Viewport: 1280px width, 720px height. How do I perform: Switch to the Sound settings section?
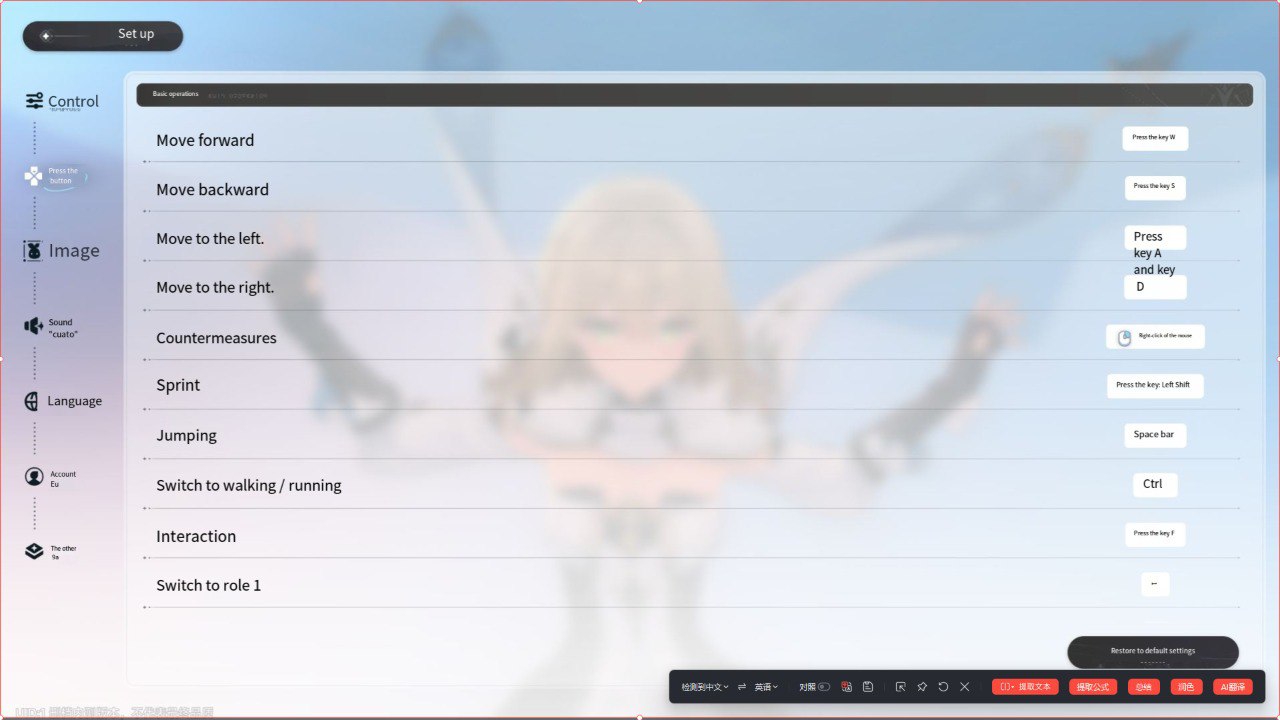click(51, 327)
